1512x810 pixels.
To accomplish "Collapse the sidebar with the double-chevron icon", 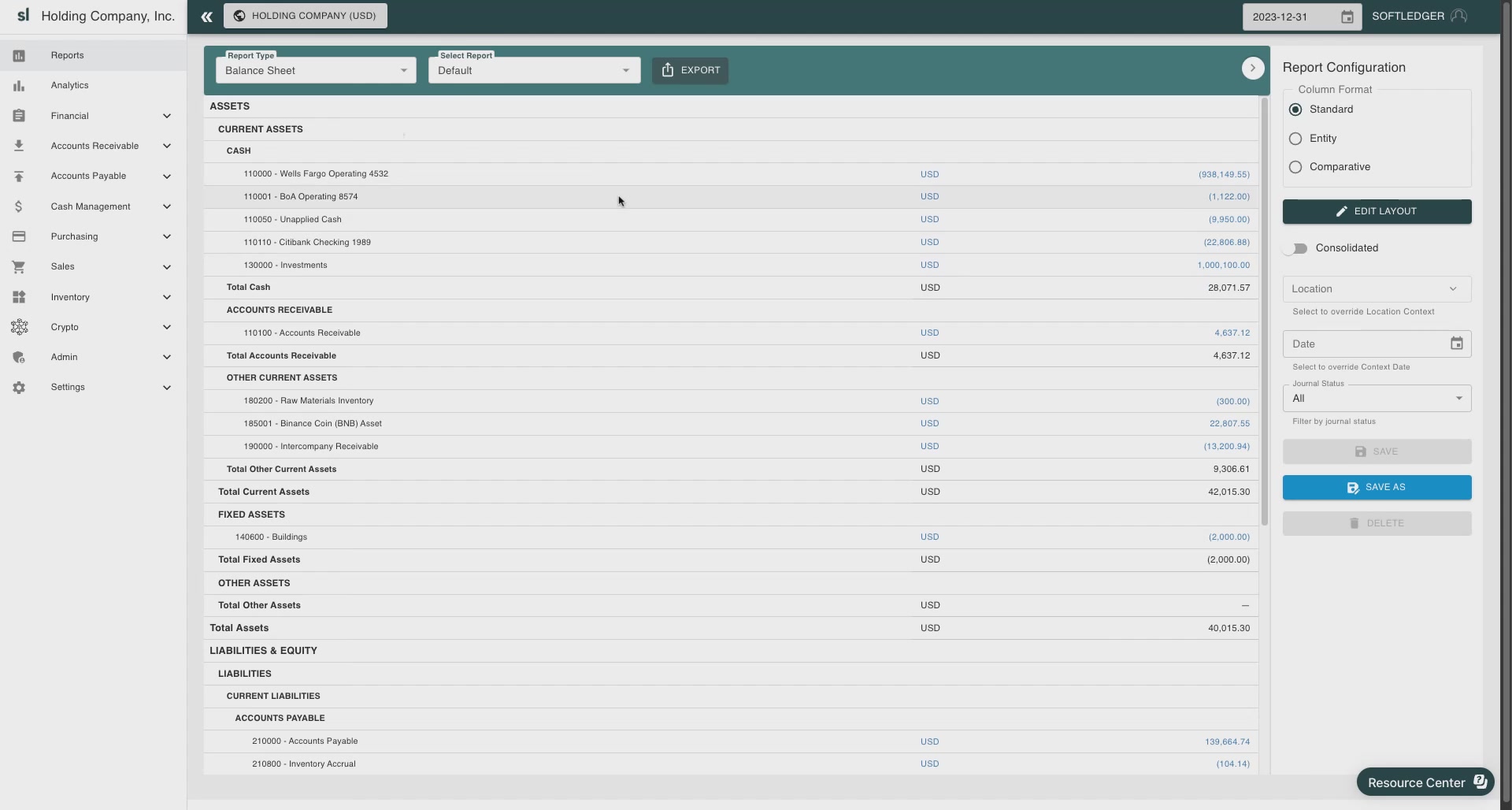I will pos(206,17).
